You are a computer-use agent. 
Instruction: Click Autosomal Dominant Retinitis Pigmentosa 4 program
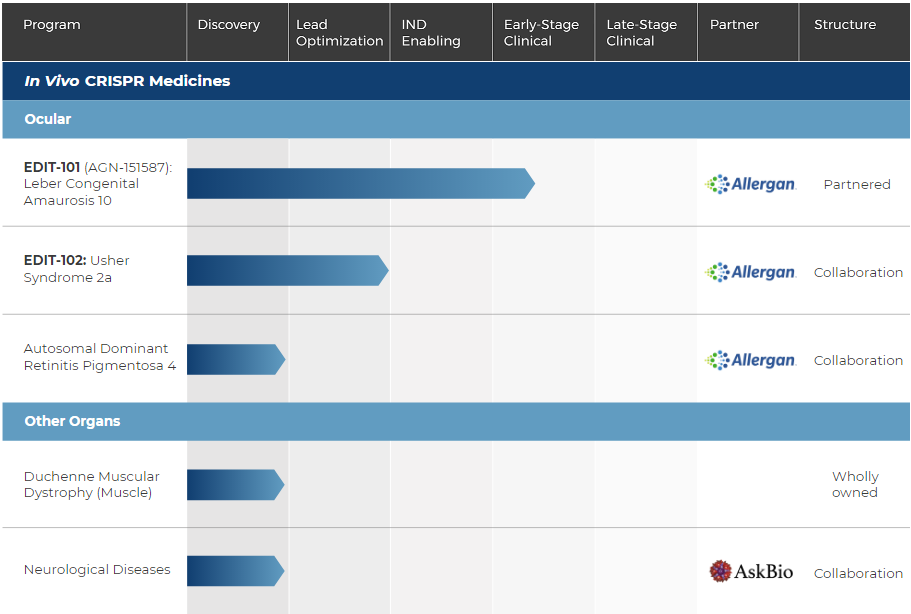99,357
